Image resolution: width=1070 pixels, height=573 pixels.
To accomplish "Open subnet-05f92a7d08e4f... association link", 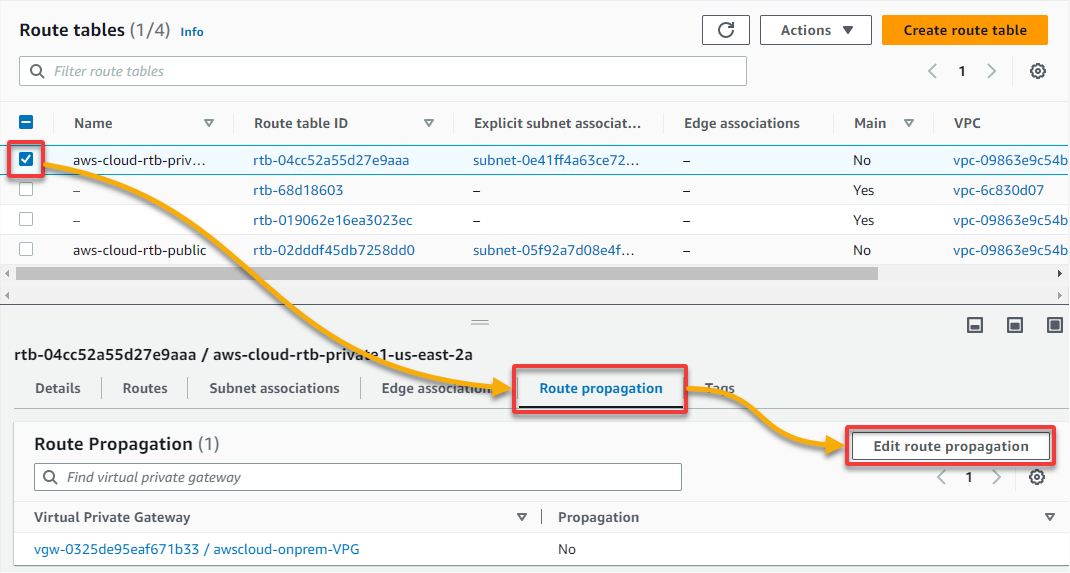I will tap(553, 250).
